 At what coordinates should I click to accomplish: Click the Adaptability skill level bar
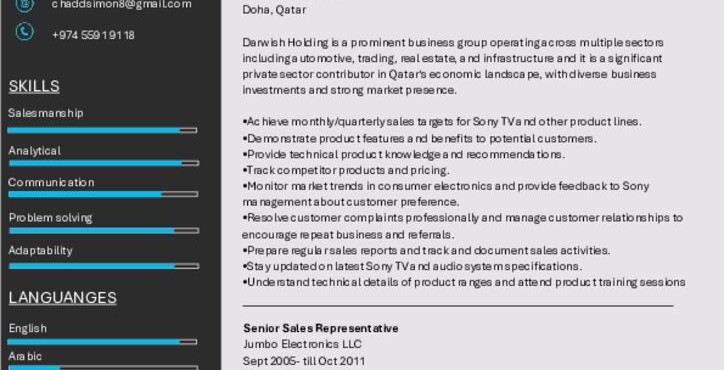tap(104, 266)
